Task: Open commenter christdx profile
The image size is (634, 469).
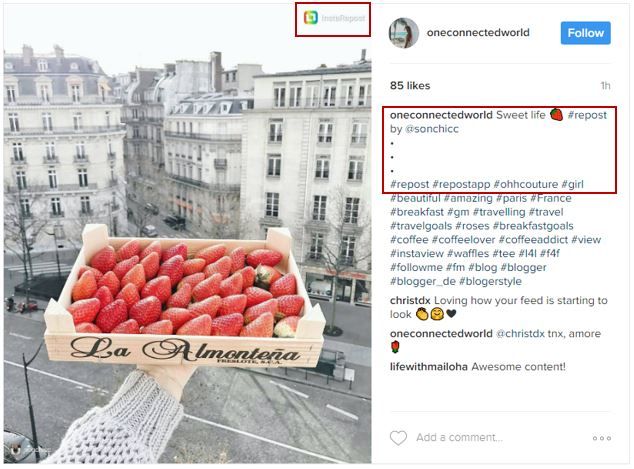Action: [x=410, y=300]
